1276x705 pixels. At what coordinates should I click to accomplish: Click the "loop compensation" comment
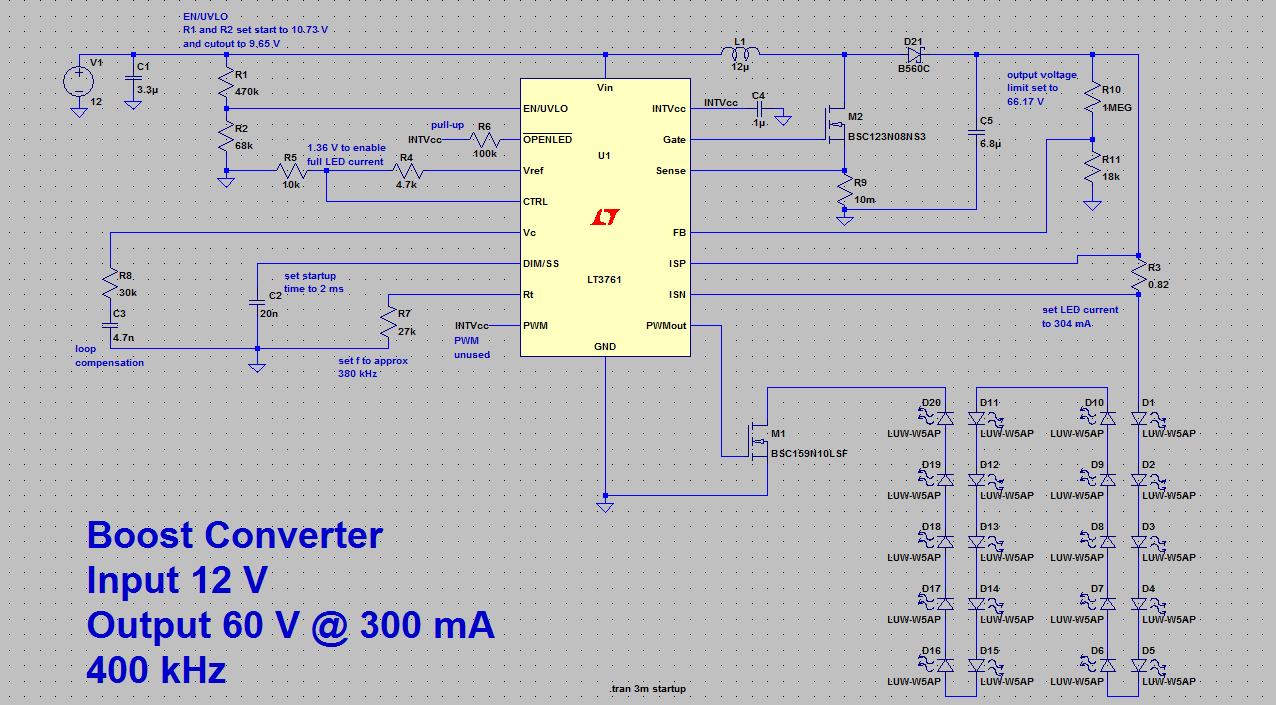[109, 356]
